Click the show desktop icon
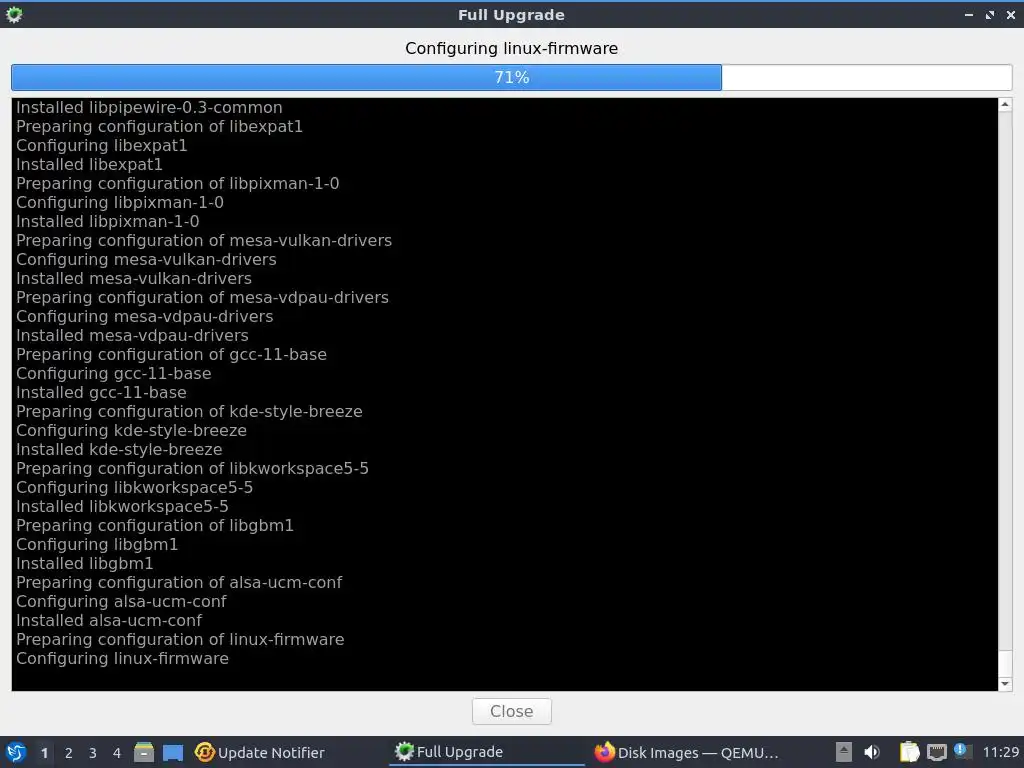1024x768 pixels. pyautogui.click(x=173, y=752)
